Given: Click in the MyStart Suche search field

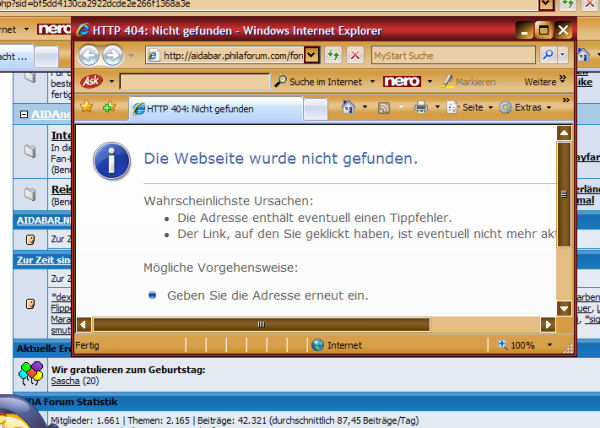Looking at the screenshot, I should [x=451, y=55].
